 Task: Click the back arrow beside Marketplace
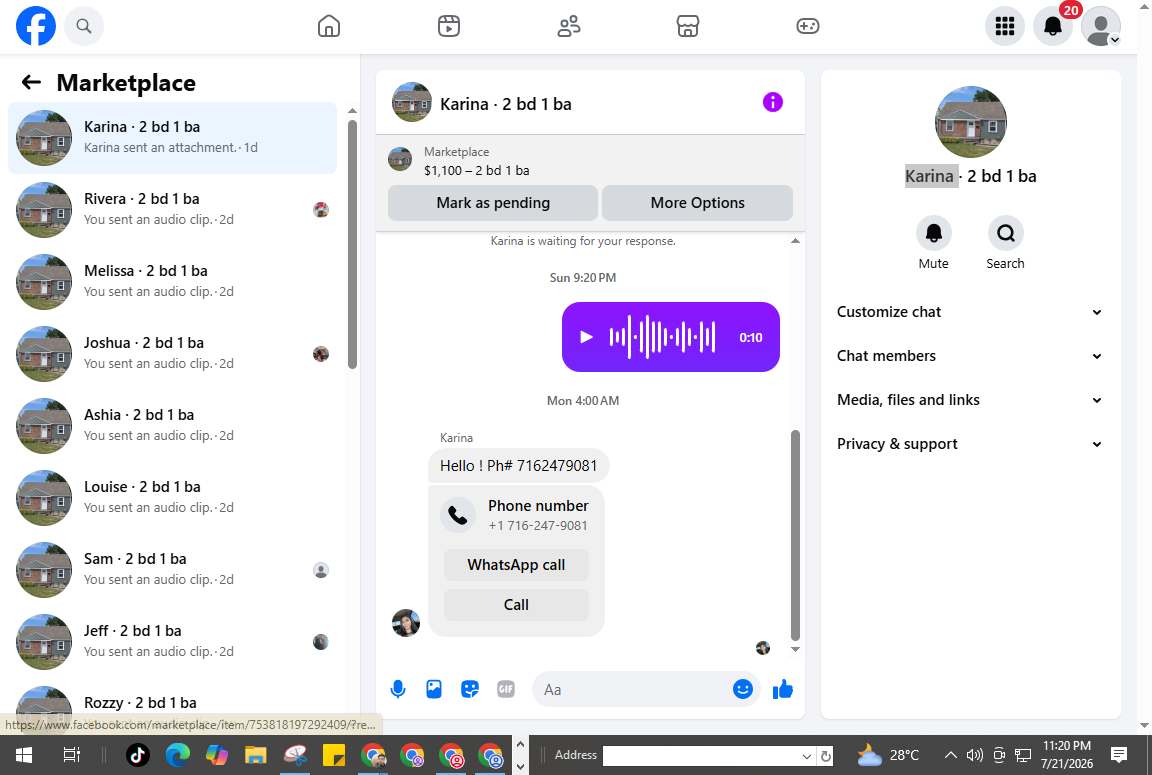click(x=31, y=82)
